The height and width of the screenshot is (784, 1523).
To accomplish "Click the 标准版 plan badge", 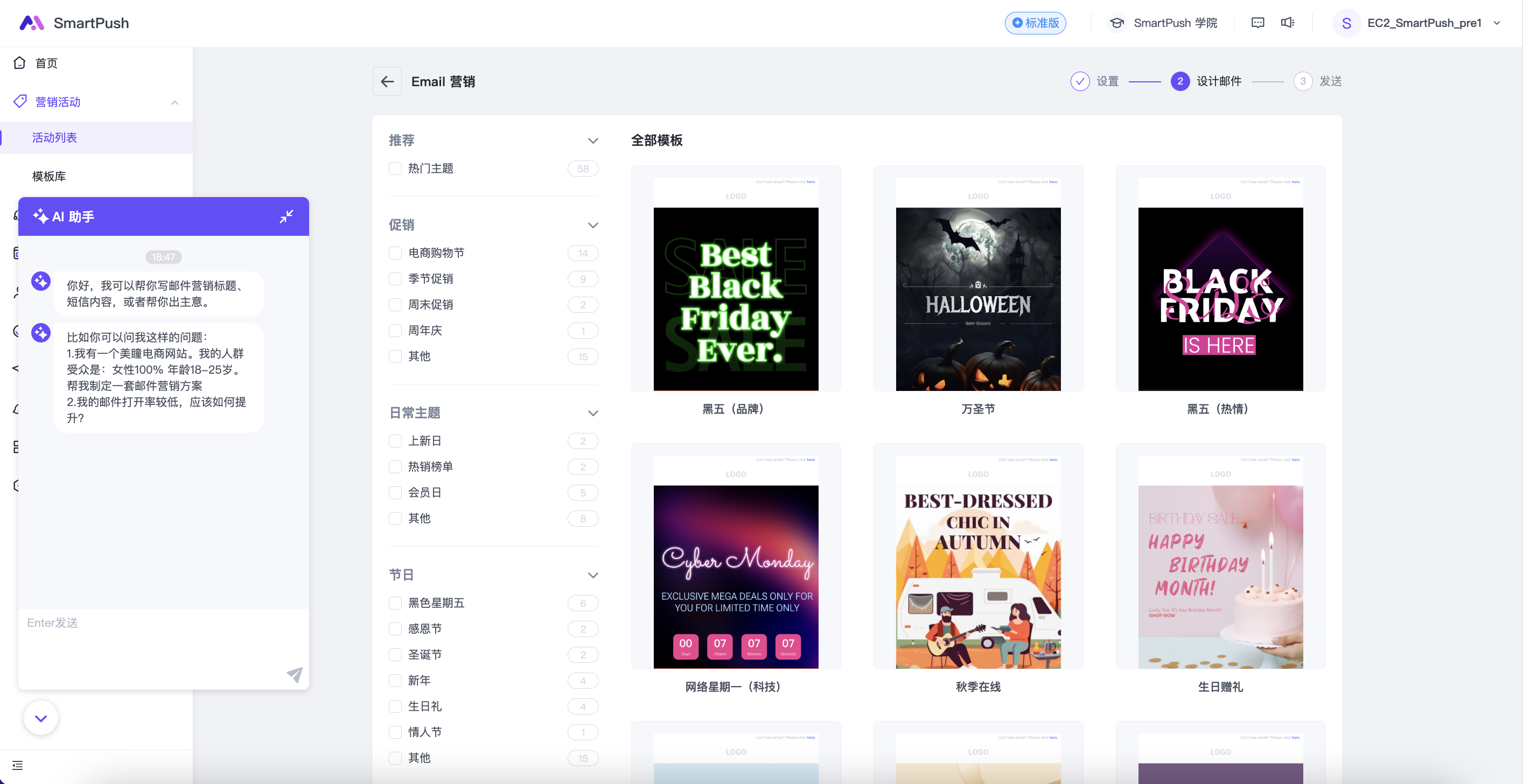I will pyautogui.click(x=1035, y=23).
